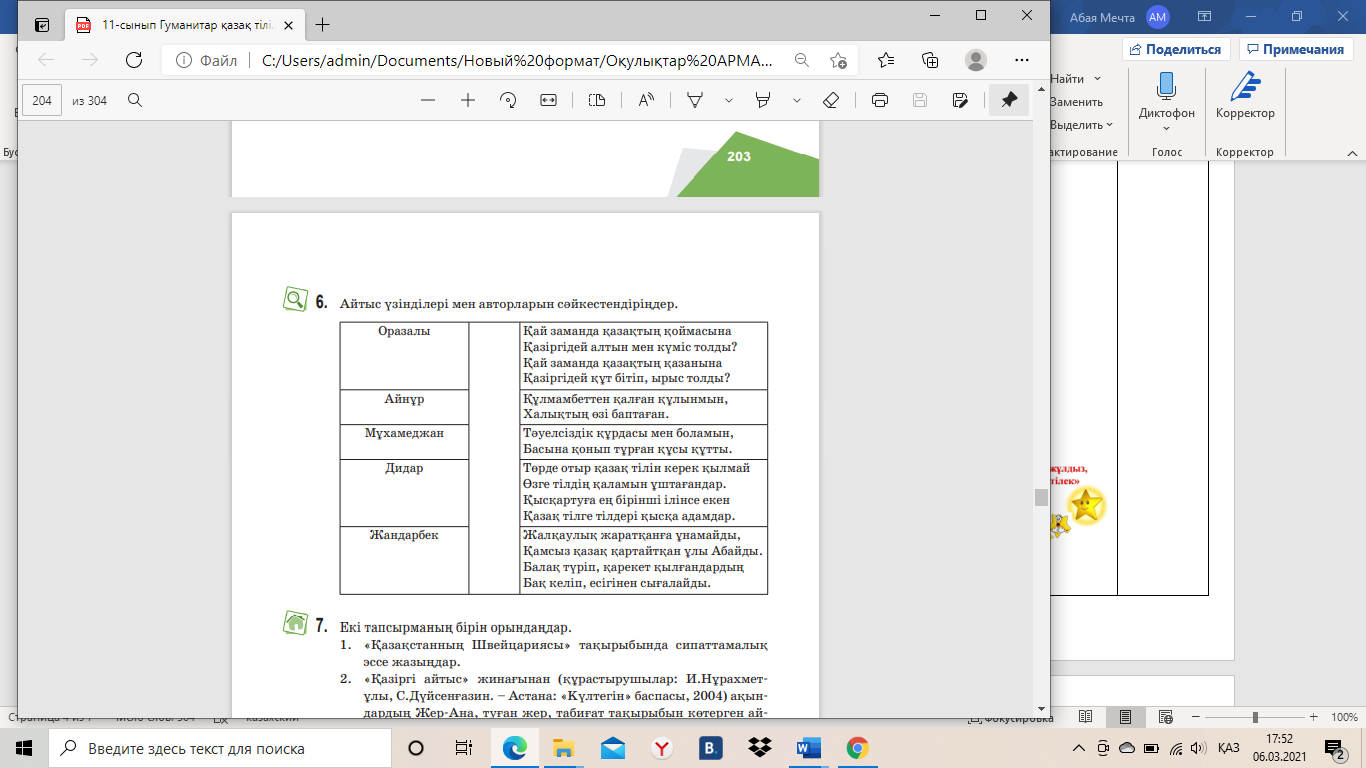Image resolution: width=1366 pixels, height=768 pixels.
Task: Switch Word to Web Layout view
Action: click(1164, 718)
